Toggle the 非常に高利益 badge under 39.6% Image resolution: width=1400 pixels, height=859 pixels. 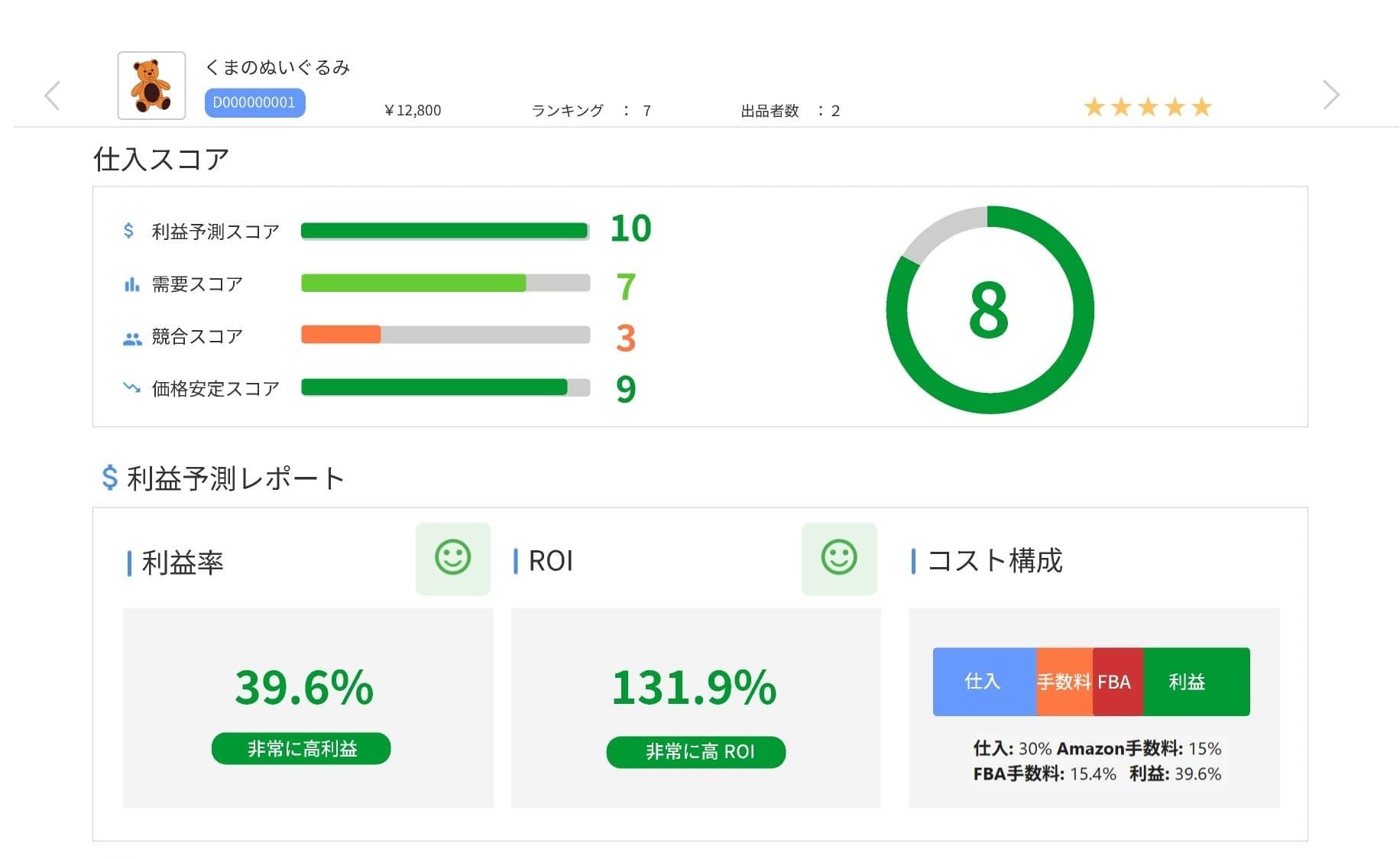tap(300, 749)
